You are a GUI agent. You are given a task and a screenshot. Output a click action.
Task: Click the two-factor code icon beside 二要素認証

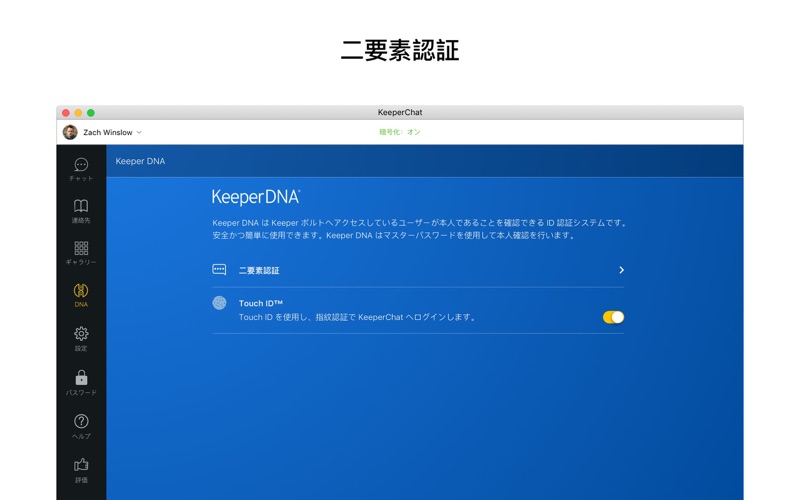tap(219, 269)
